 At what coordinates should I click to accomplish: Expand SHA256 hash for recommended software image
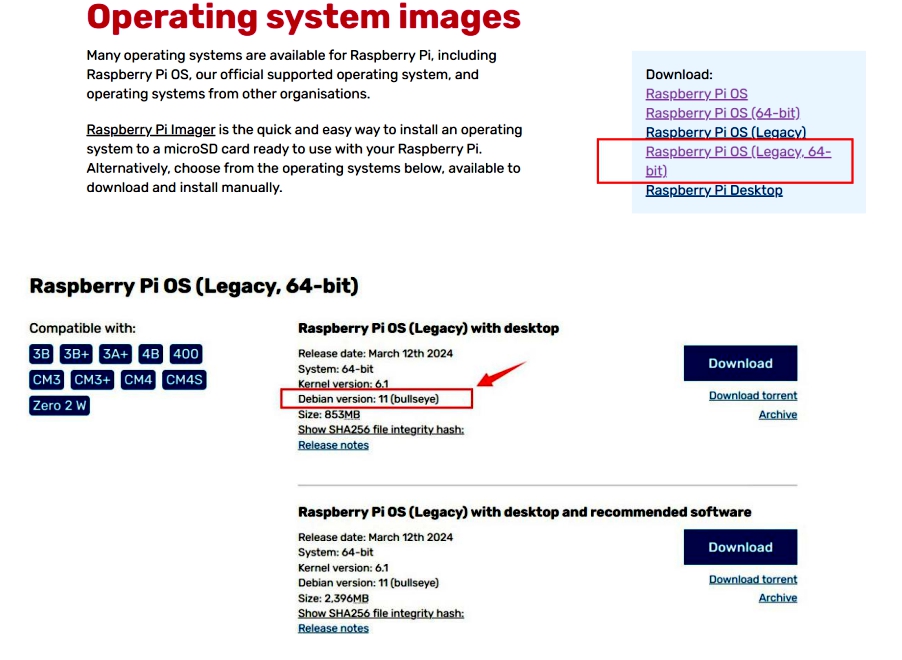[x=380, y=613]
